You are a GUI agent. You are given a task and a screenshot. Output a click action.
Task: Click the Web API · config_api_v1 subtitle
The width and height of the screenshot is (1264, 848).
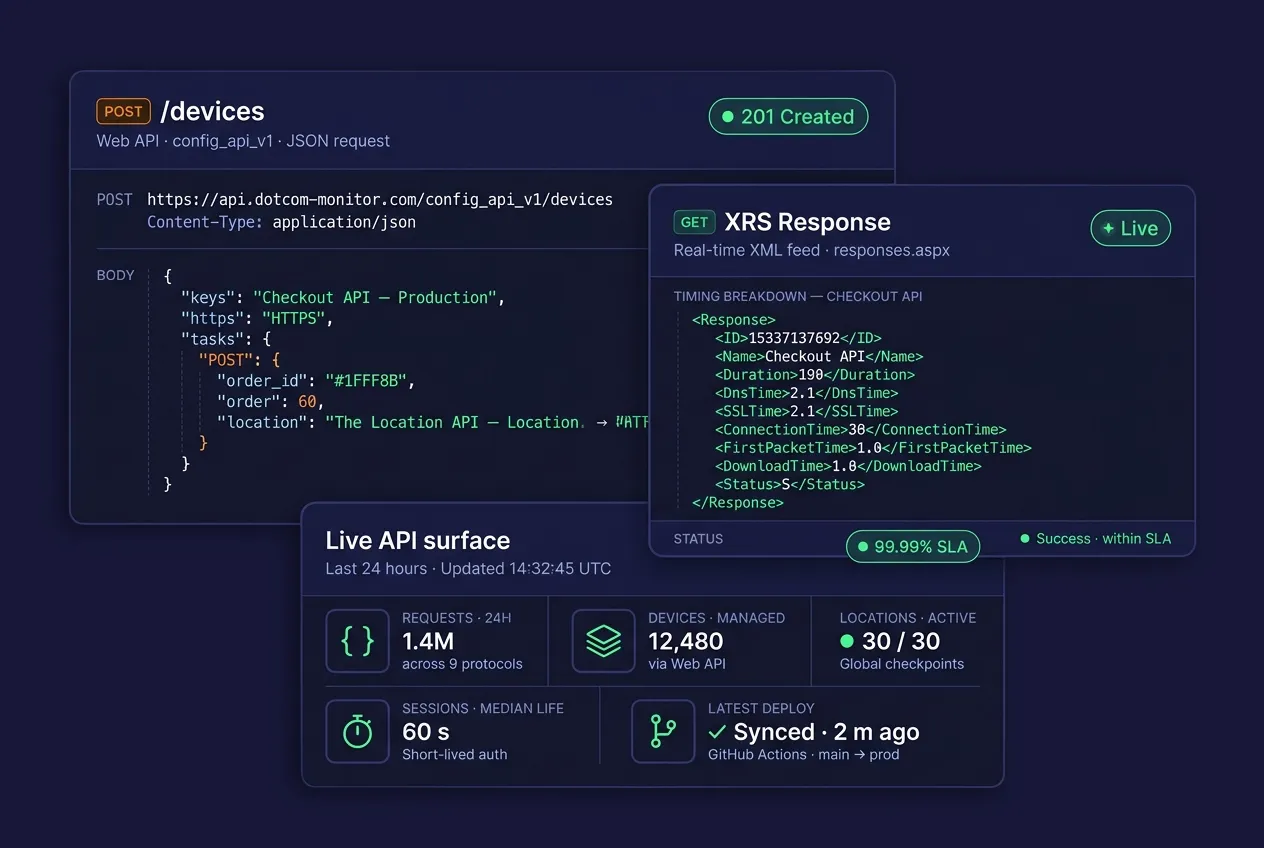[243, 141]
